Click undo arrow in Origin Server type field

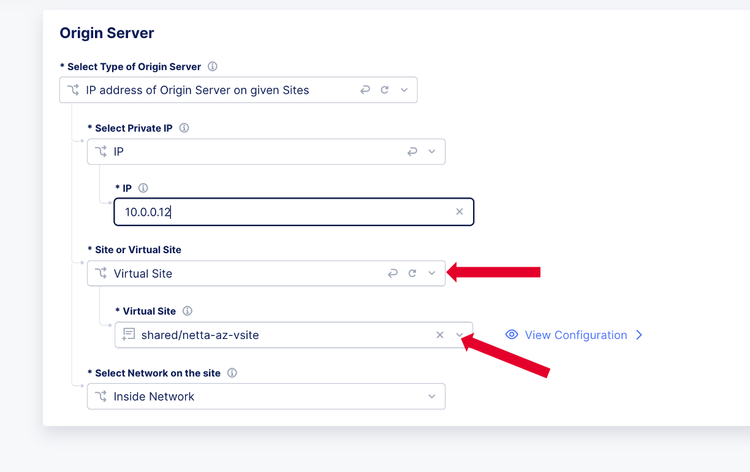pos(365,90)
